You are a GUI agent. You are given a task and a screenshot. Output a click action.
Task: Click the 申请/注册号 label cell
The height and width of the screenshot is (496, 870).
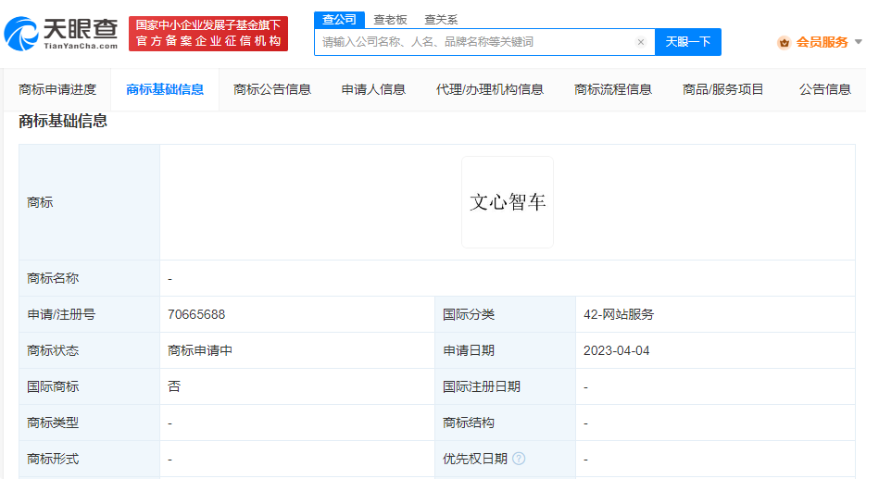(x=89, y=315)
